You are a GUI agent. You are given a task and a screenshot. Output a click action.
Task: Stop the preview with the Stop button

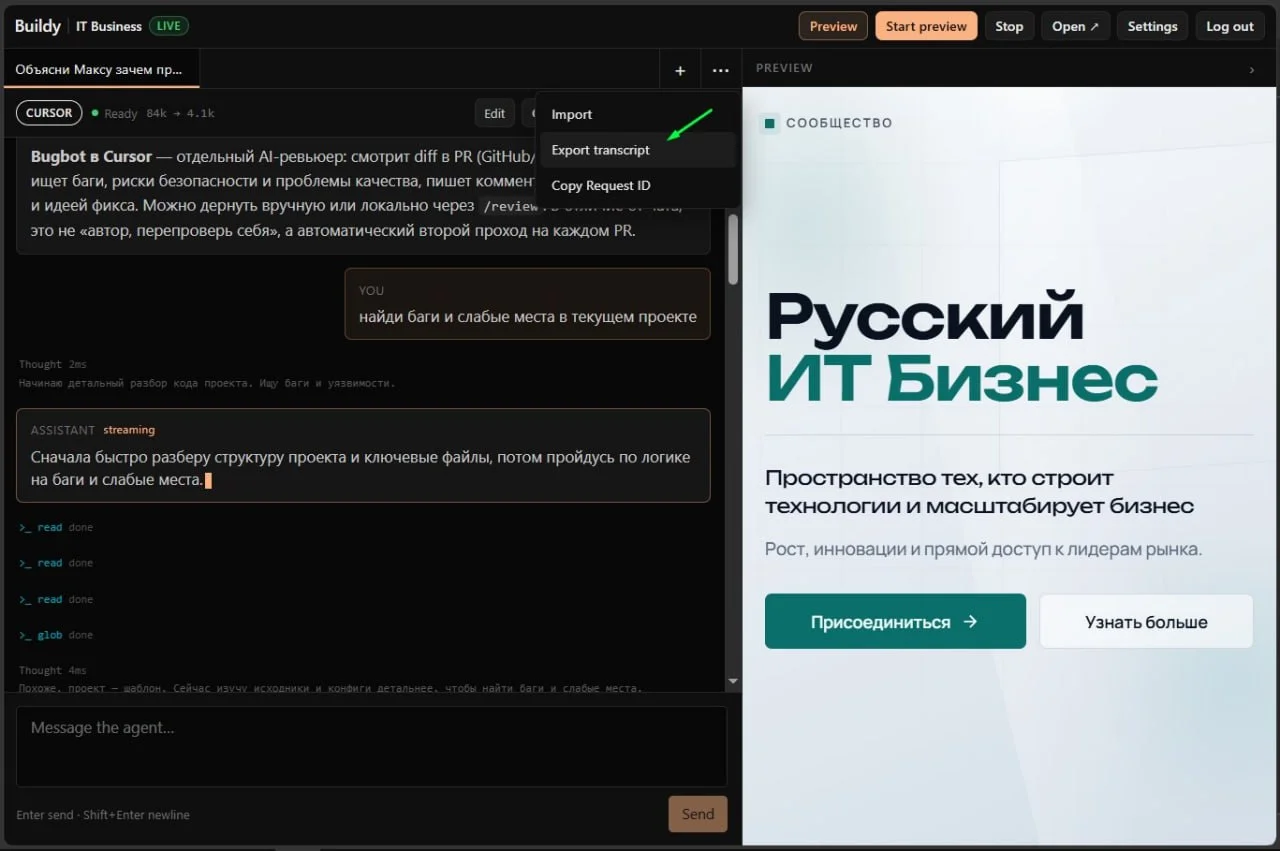1009,26
